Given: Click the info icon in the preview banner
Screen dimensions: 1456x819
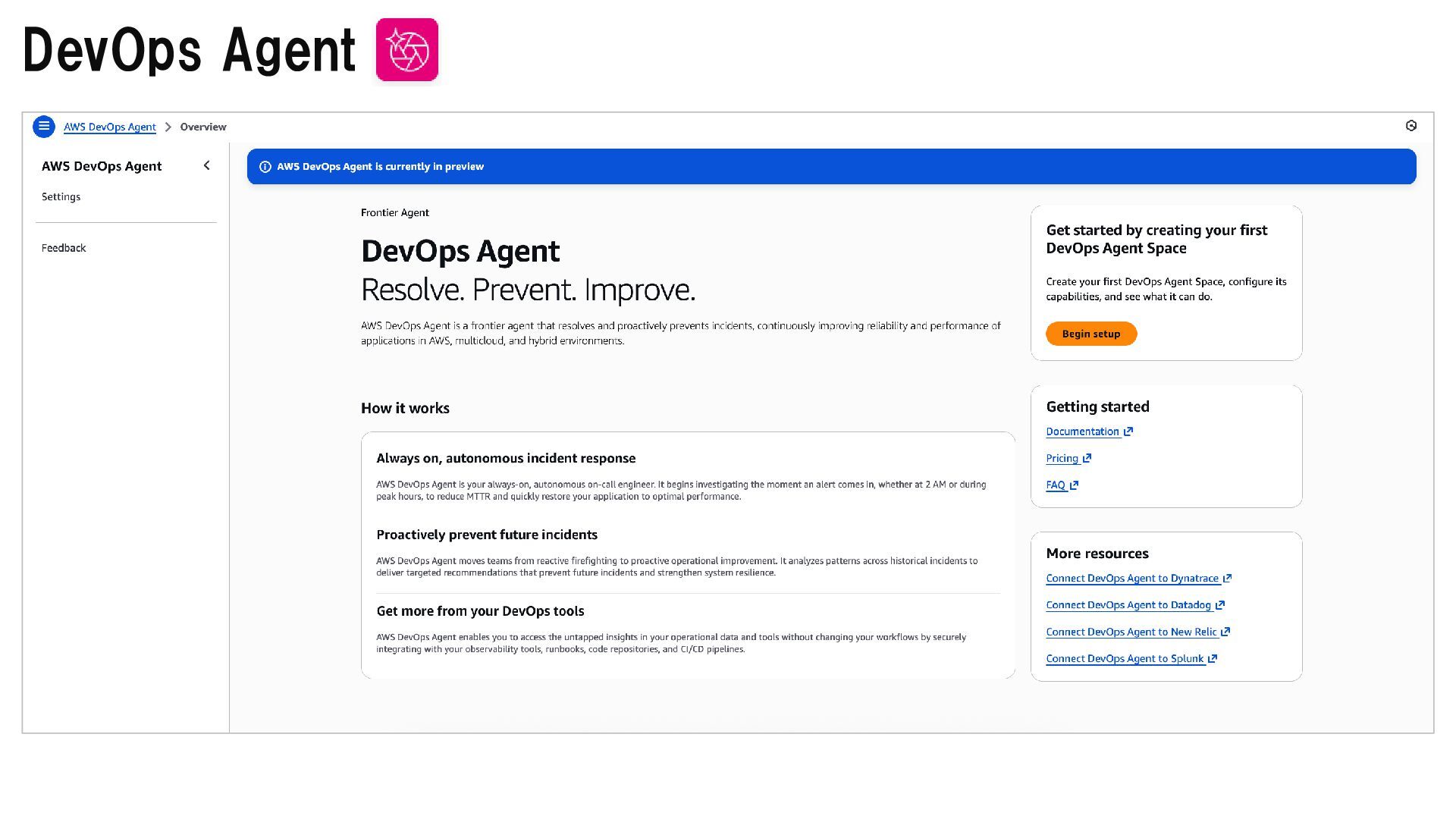Looking at the screenshot, I should pyautogui.click(x=265, y=167).
